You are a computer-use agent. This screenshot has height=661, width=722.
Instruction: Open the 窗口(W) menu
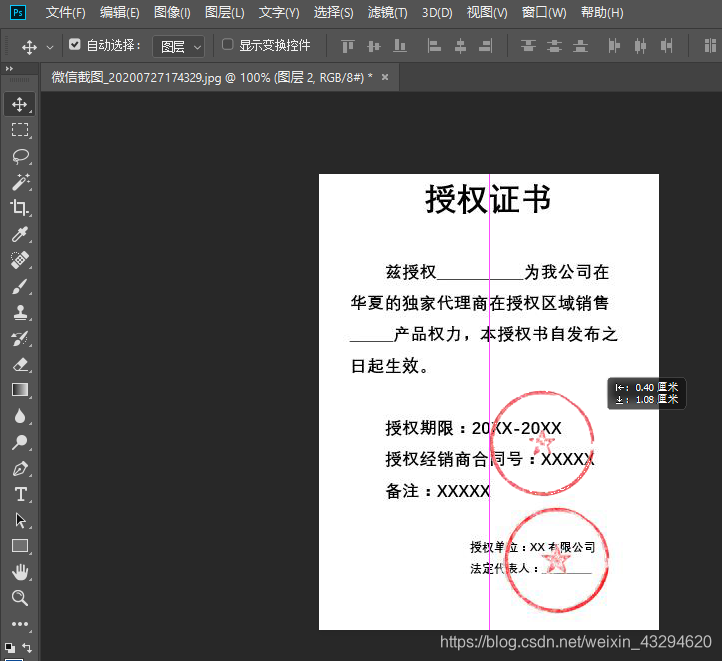(x=544, y=12)
